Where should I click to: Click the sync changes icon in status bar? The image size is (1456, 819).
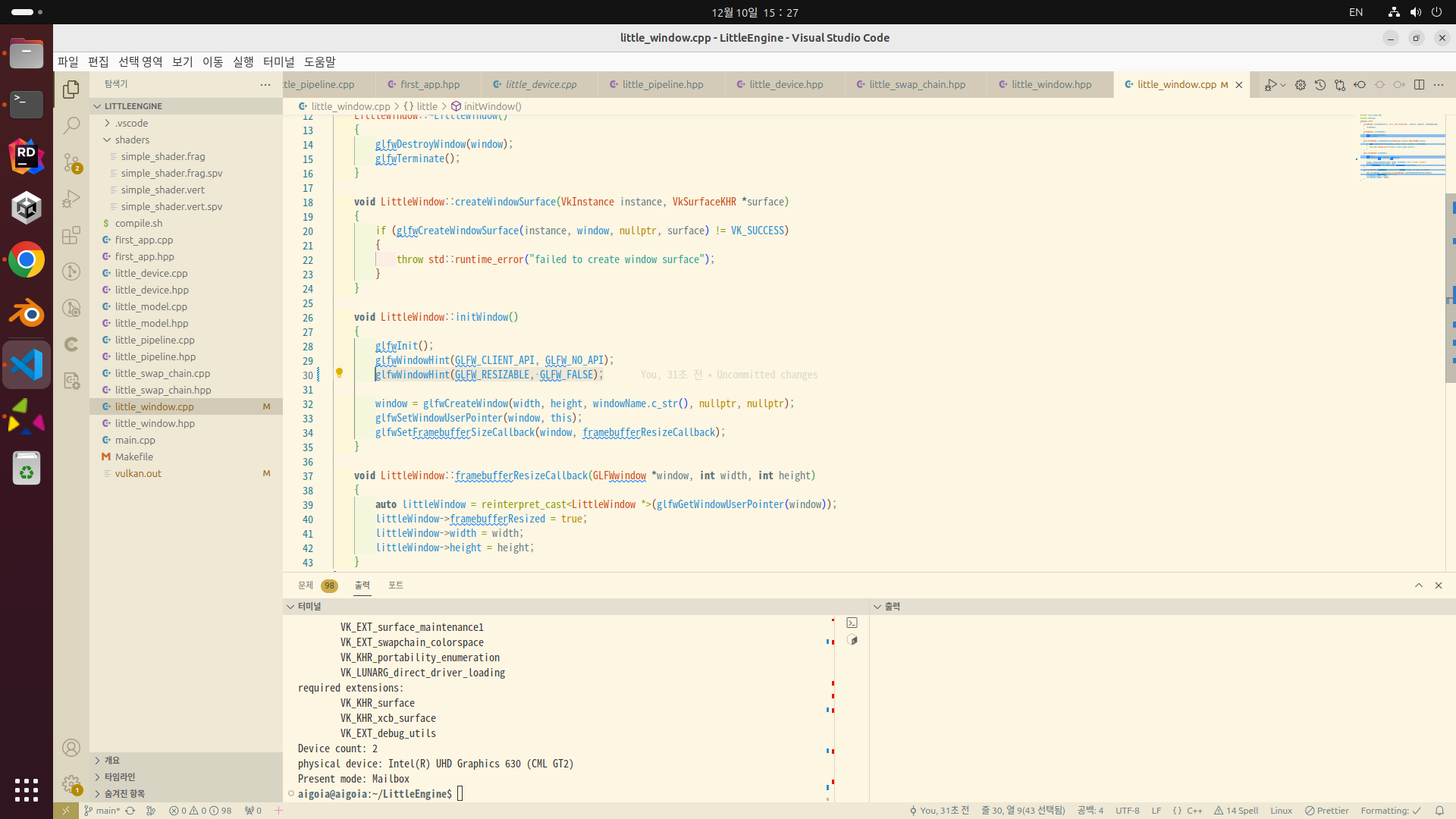130,811
